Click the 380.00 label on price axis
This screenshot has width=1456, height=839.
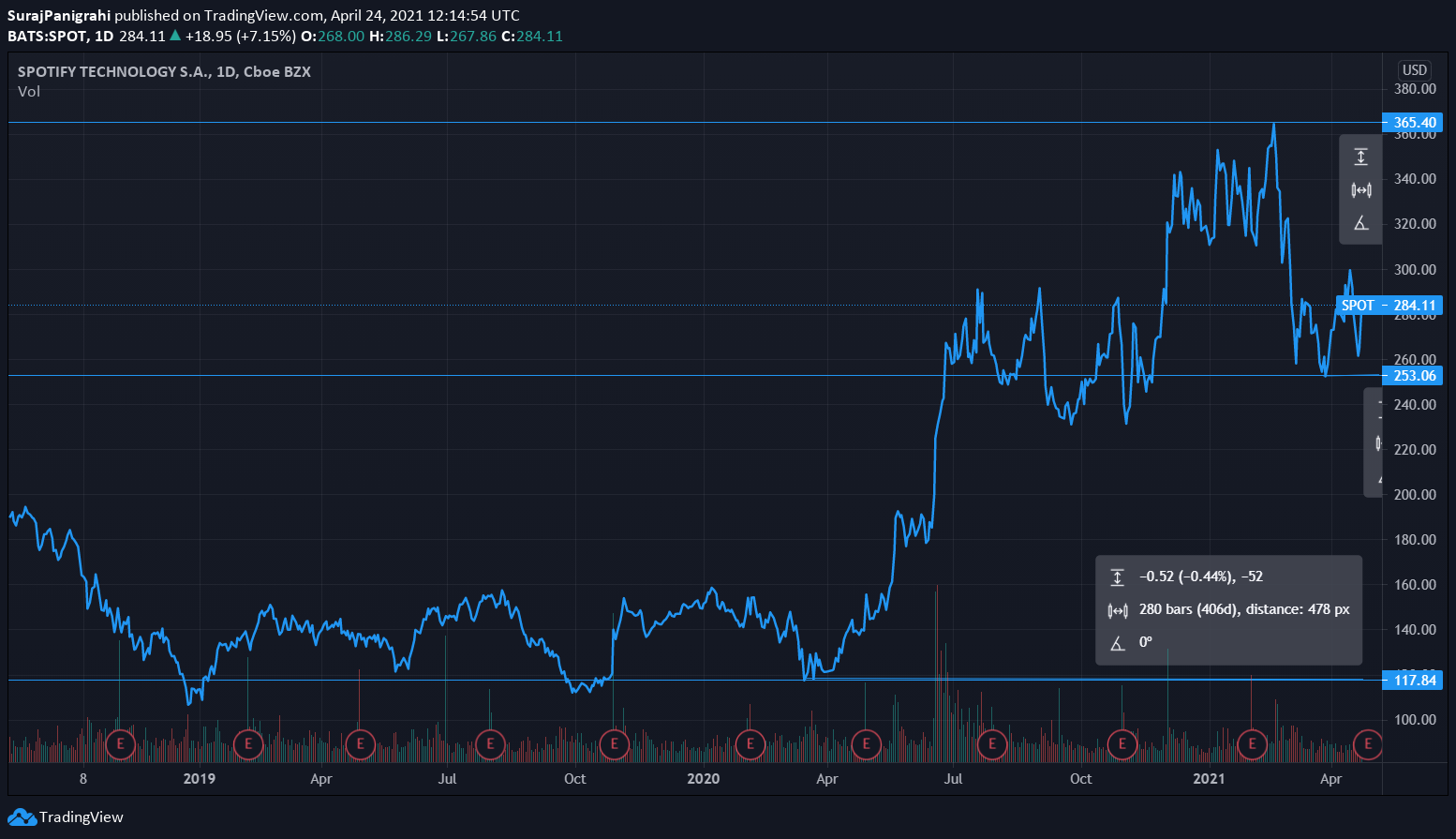tap(1415, 89)
